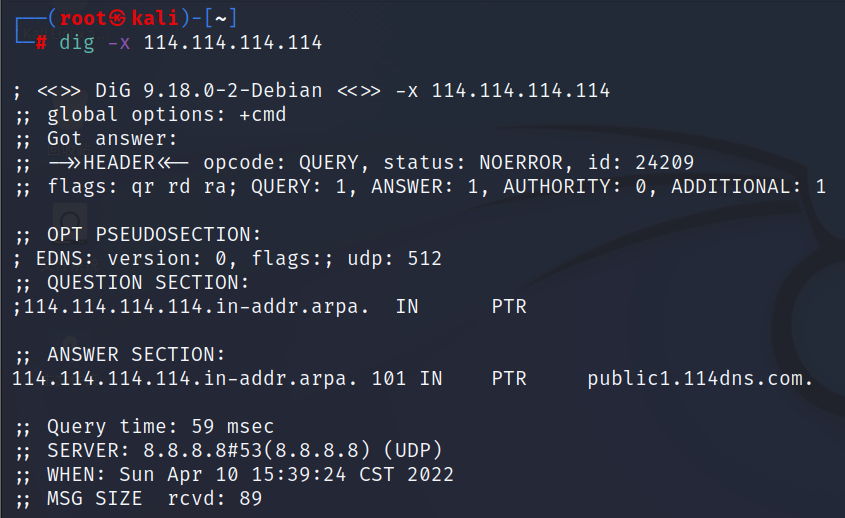Click the QUESTION SECTION heading
The image size is (845, 518).
(x=148, y=282)
